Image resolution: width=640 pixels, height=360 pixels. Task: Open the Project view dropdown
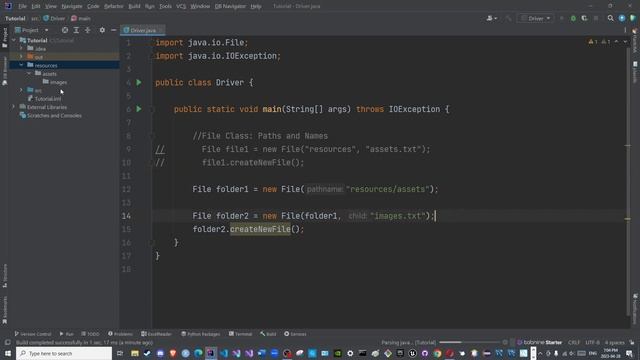(x=32, y=30)
